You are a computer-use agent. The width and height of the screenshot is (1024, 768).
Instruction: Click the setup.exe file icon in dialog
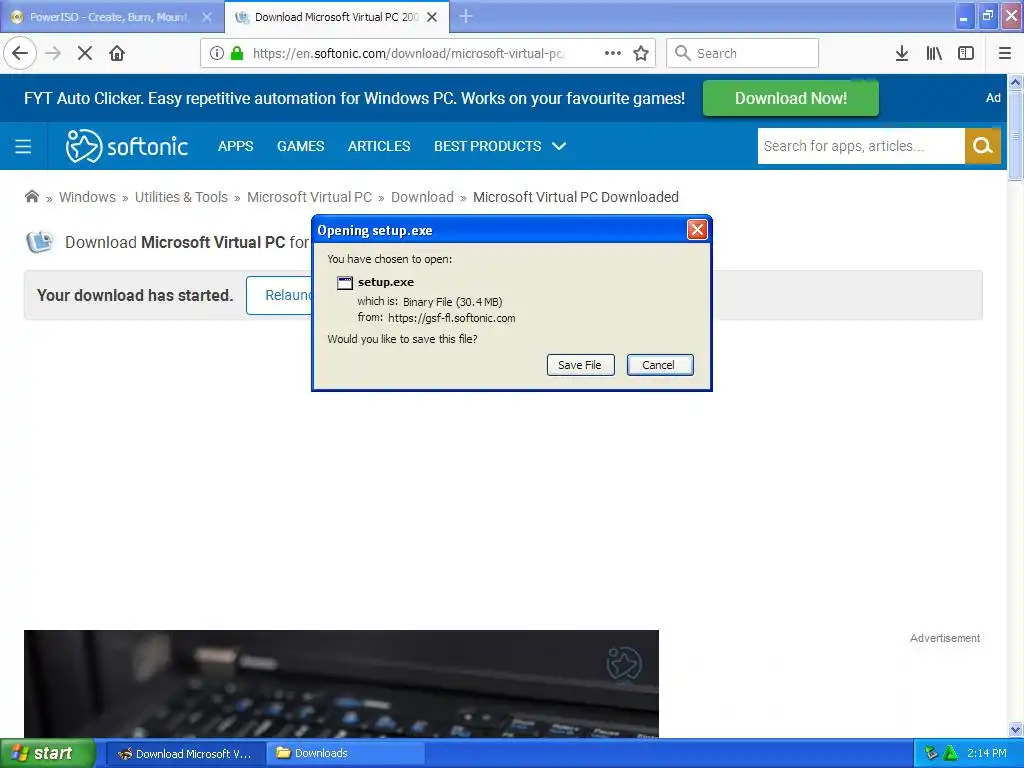tap(344, 283)
